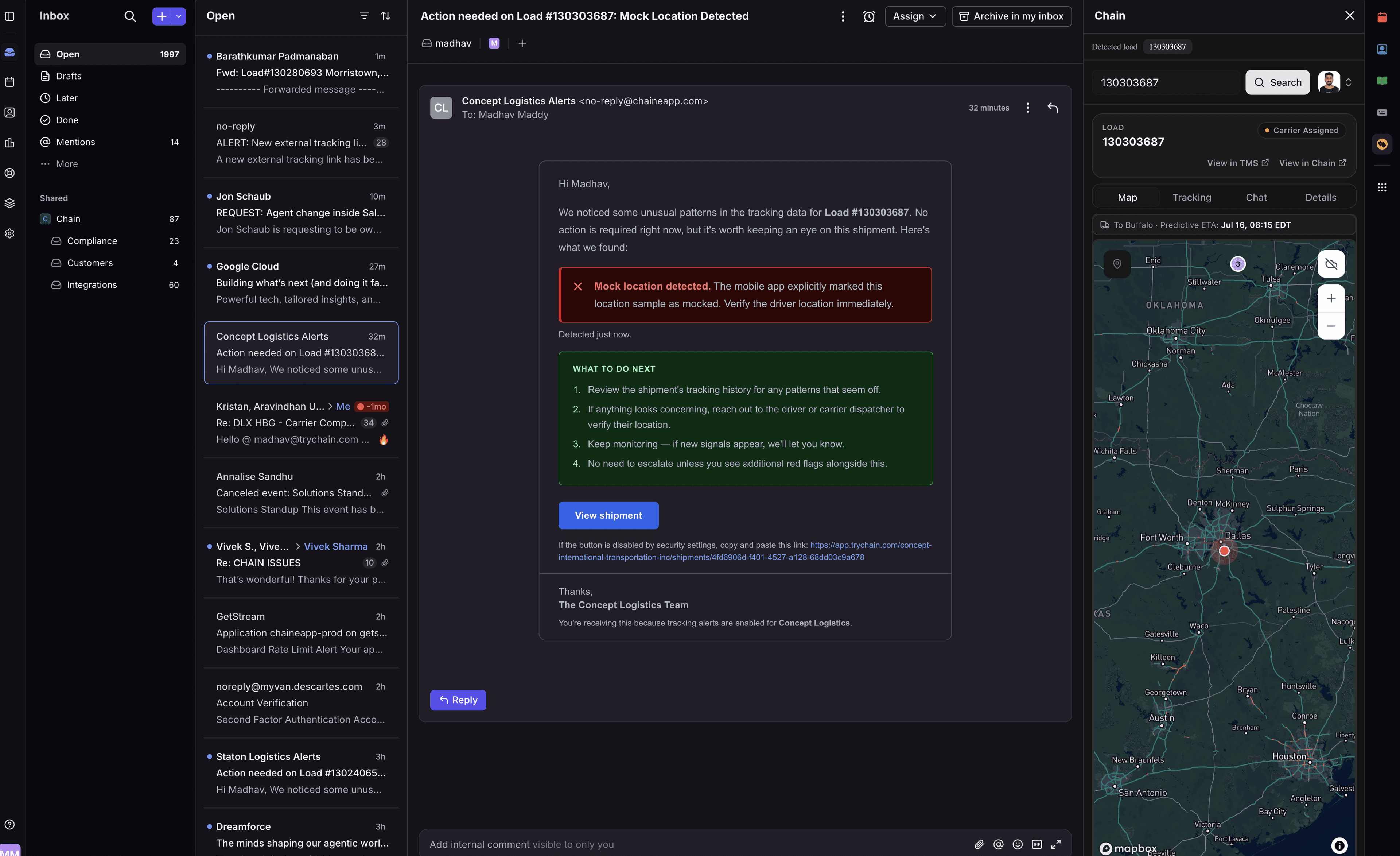Toggle the left sidebar panel icon
The height and width of the screenshot is (856, 1400).
(9, 16)
